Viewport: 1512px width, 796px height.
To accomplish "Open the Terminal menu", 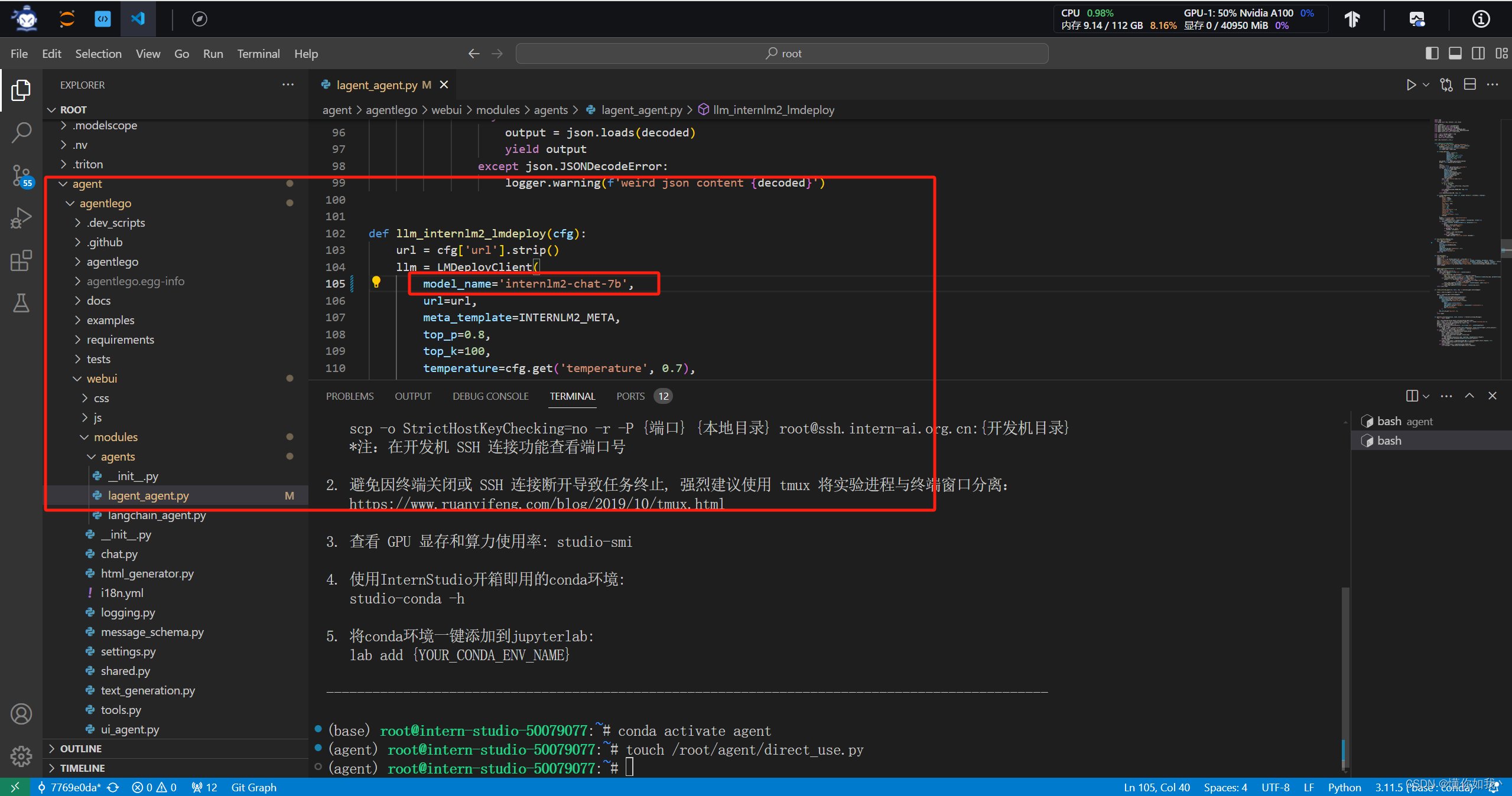I will [258, 54].
